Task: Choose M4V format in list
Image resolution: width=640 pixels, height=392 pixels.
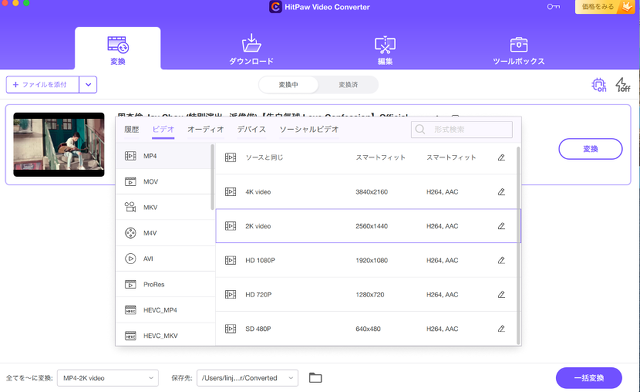Action: pos(165,233)
